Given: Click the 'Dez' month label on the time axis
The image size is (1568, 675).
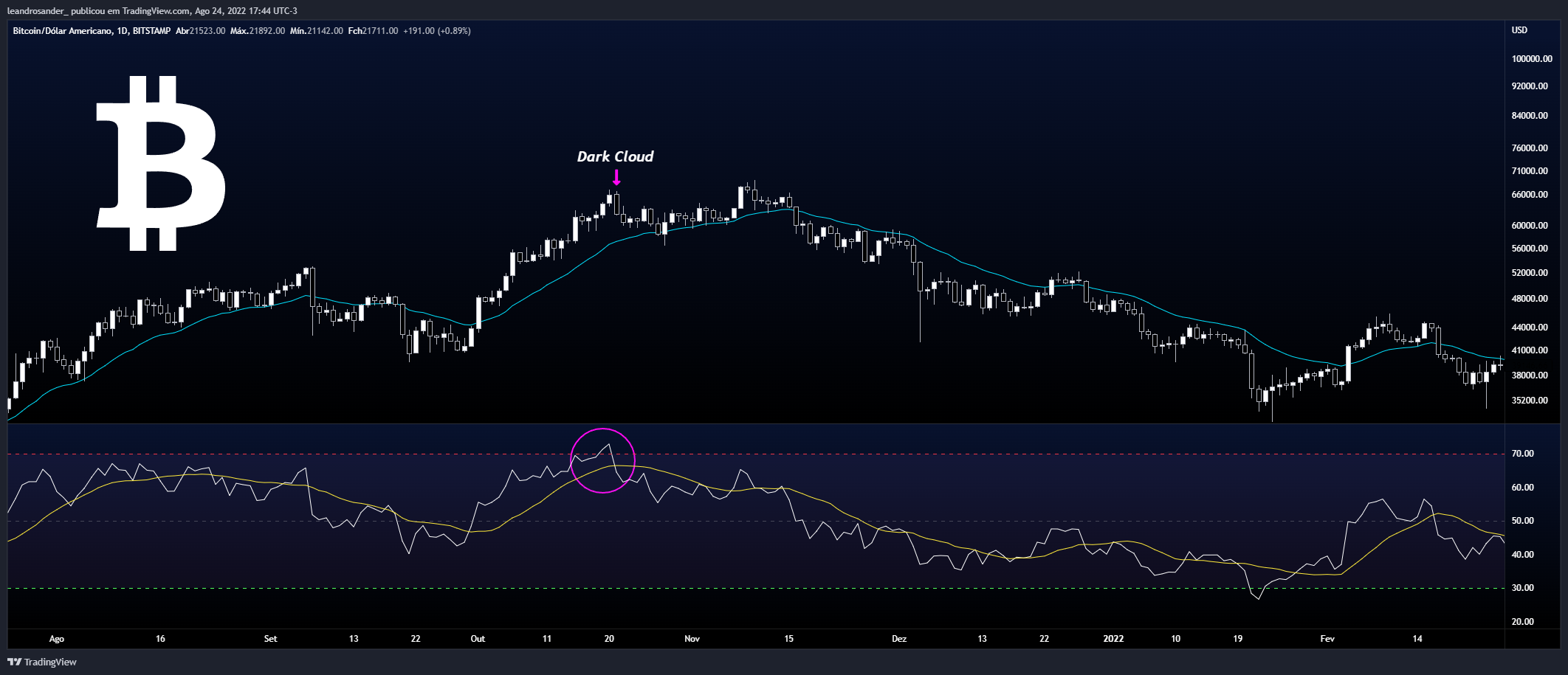Looking at the screenshot, I should click(899, 639).
